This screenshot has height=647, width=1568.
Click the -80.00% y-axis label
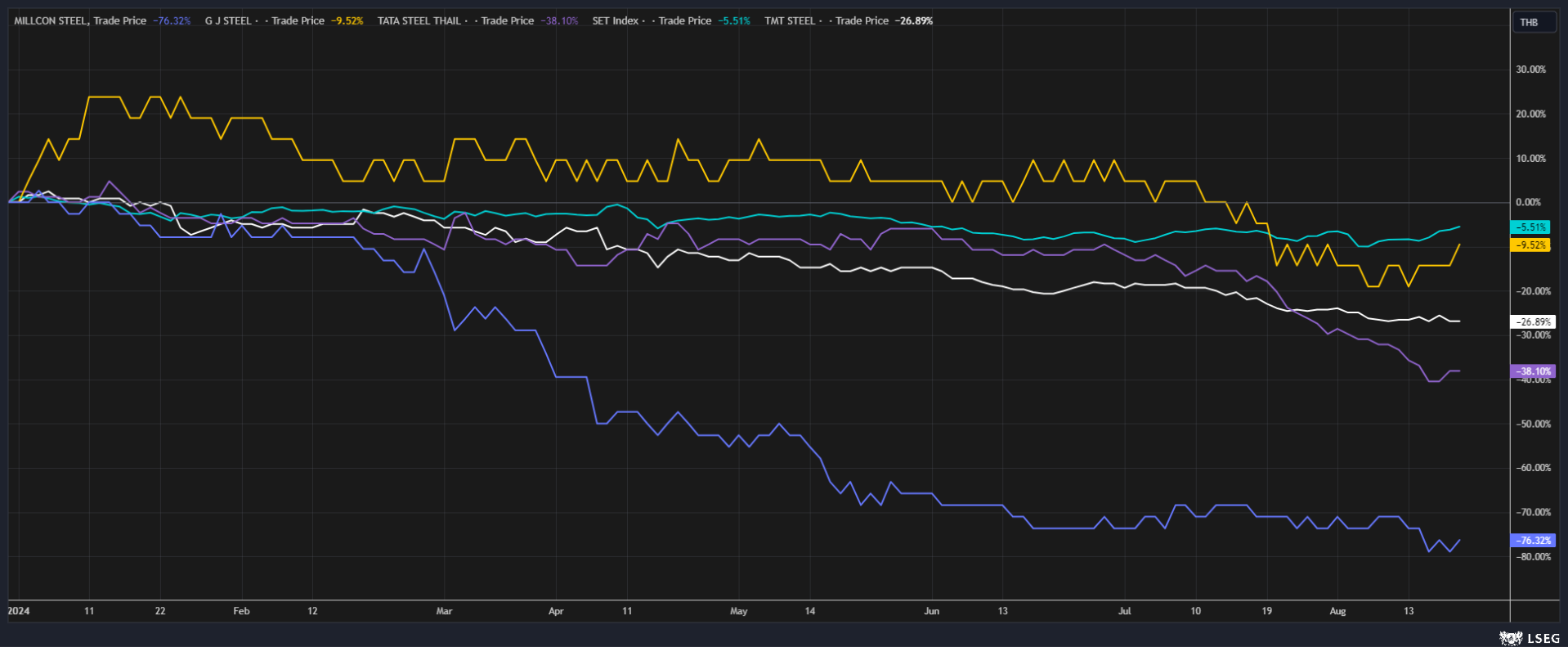(1532, 557)
